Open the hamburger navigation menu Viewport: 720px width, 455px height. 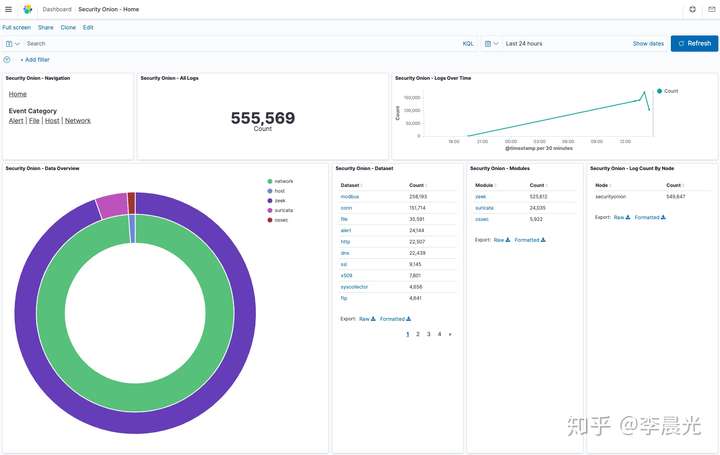tap(8, 9)
